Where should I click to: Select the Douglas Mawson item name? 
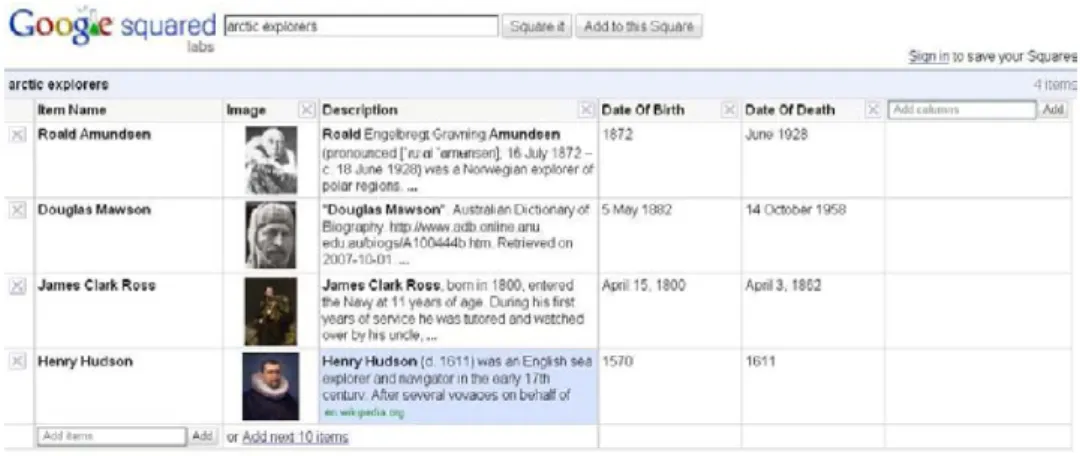click(x=94, y=209)
